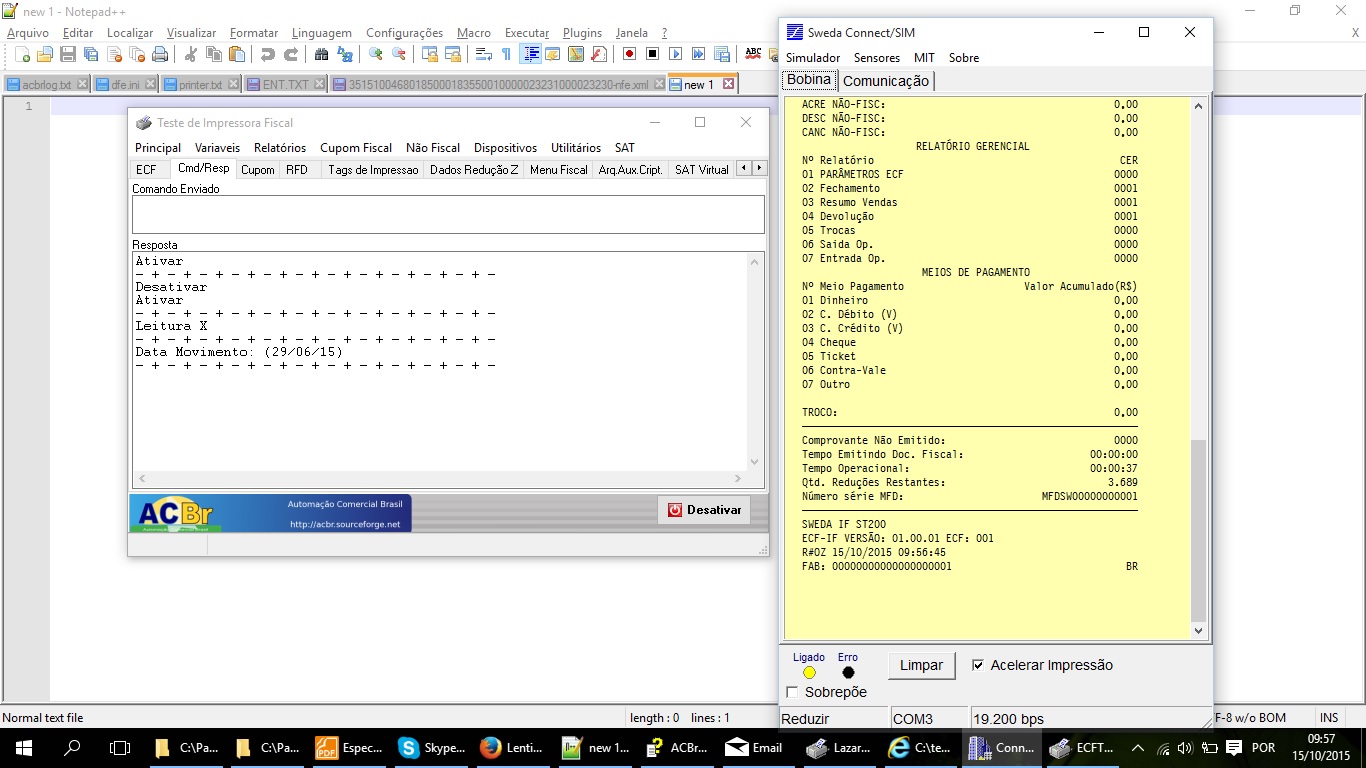Open the Dispositivos menu
This screenshot has width=1366, height=768.
tap(505, 148)
